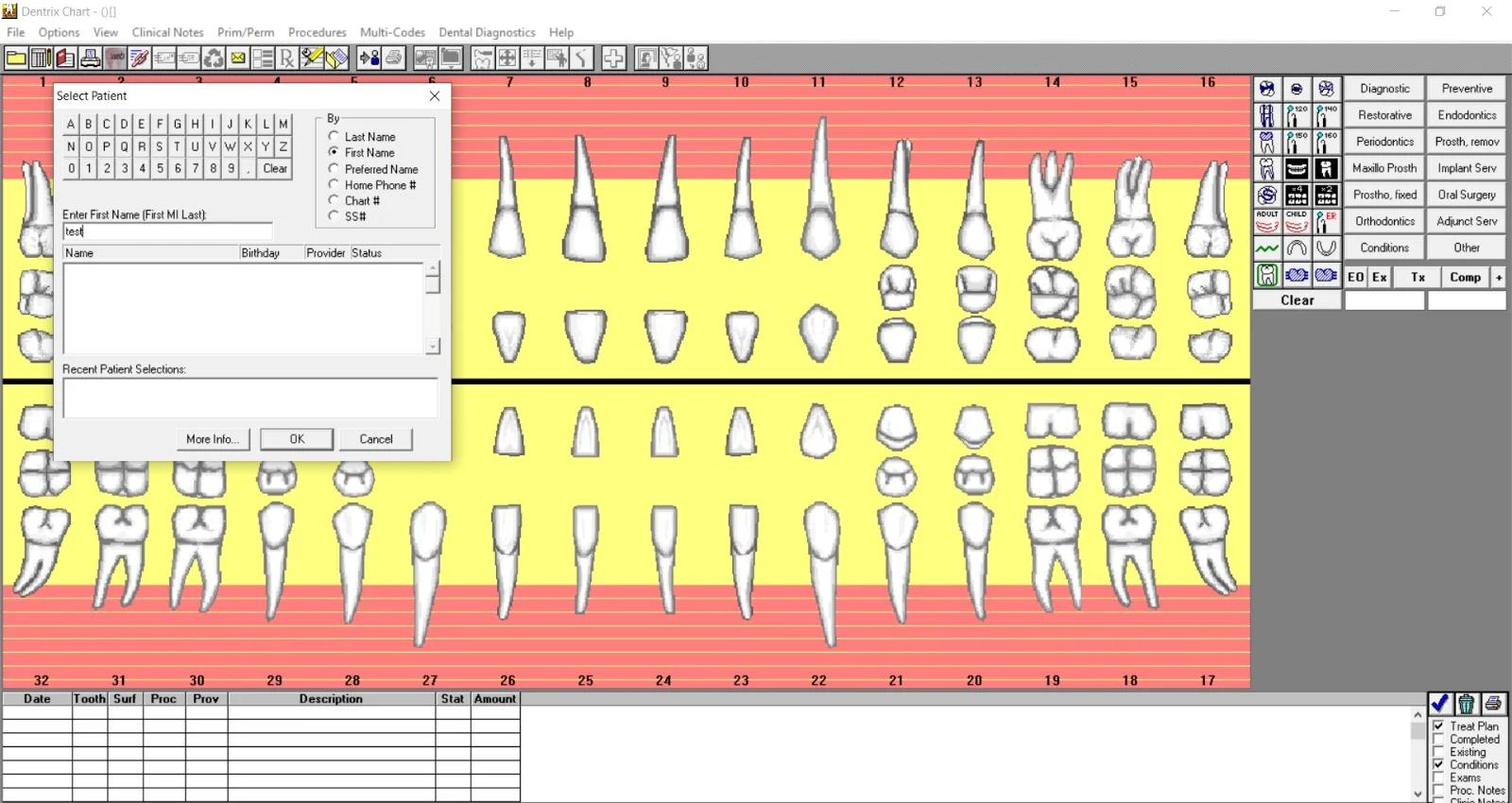Enable the Exams checkbox
The width and height of the screenshot is (1512, 803).
tap(1438, 777)
